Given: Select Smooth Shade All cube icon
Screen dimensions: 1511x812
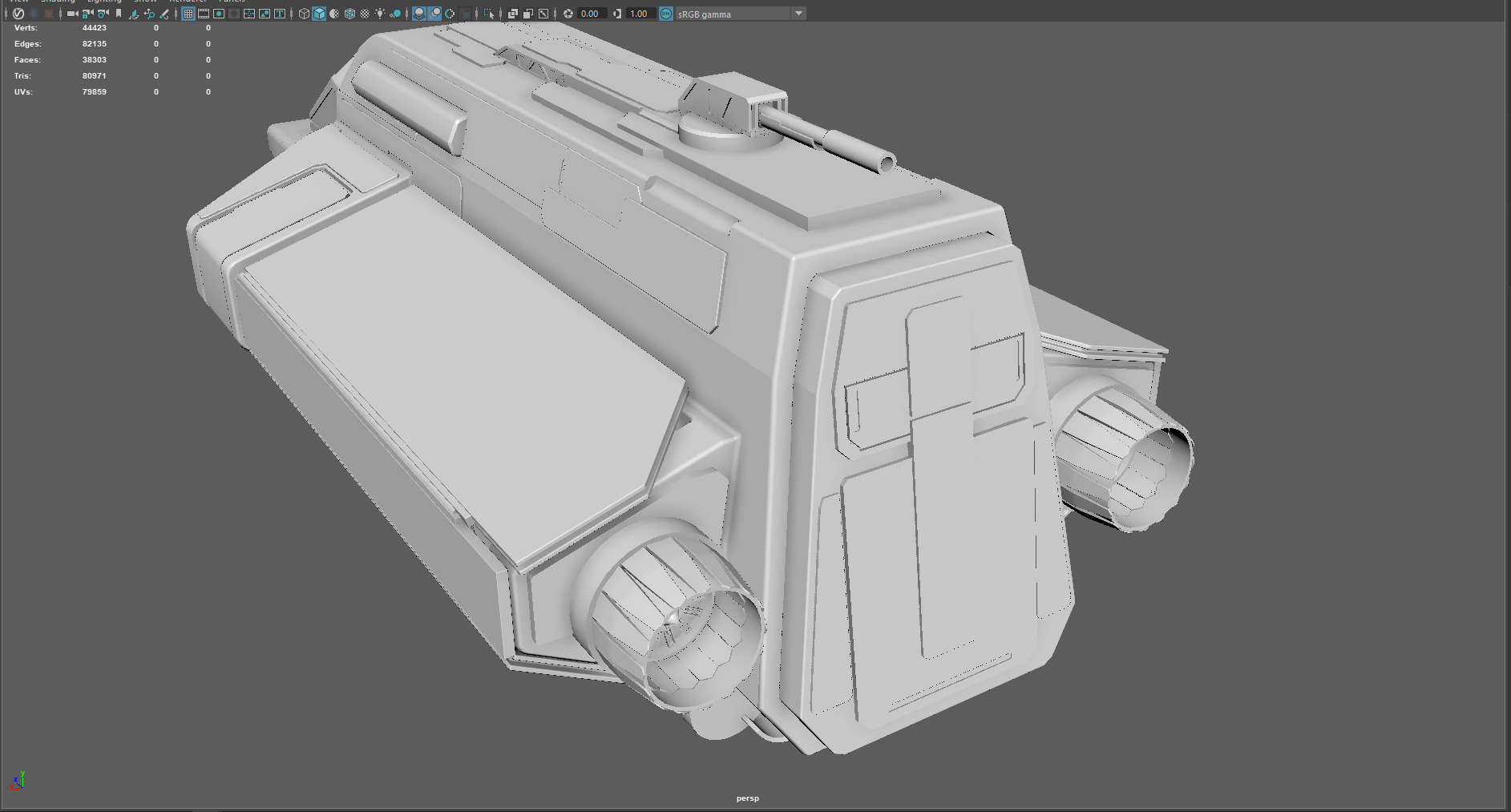Looking at the screenshot, I should pyautogui.click(x=319, y=14).
